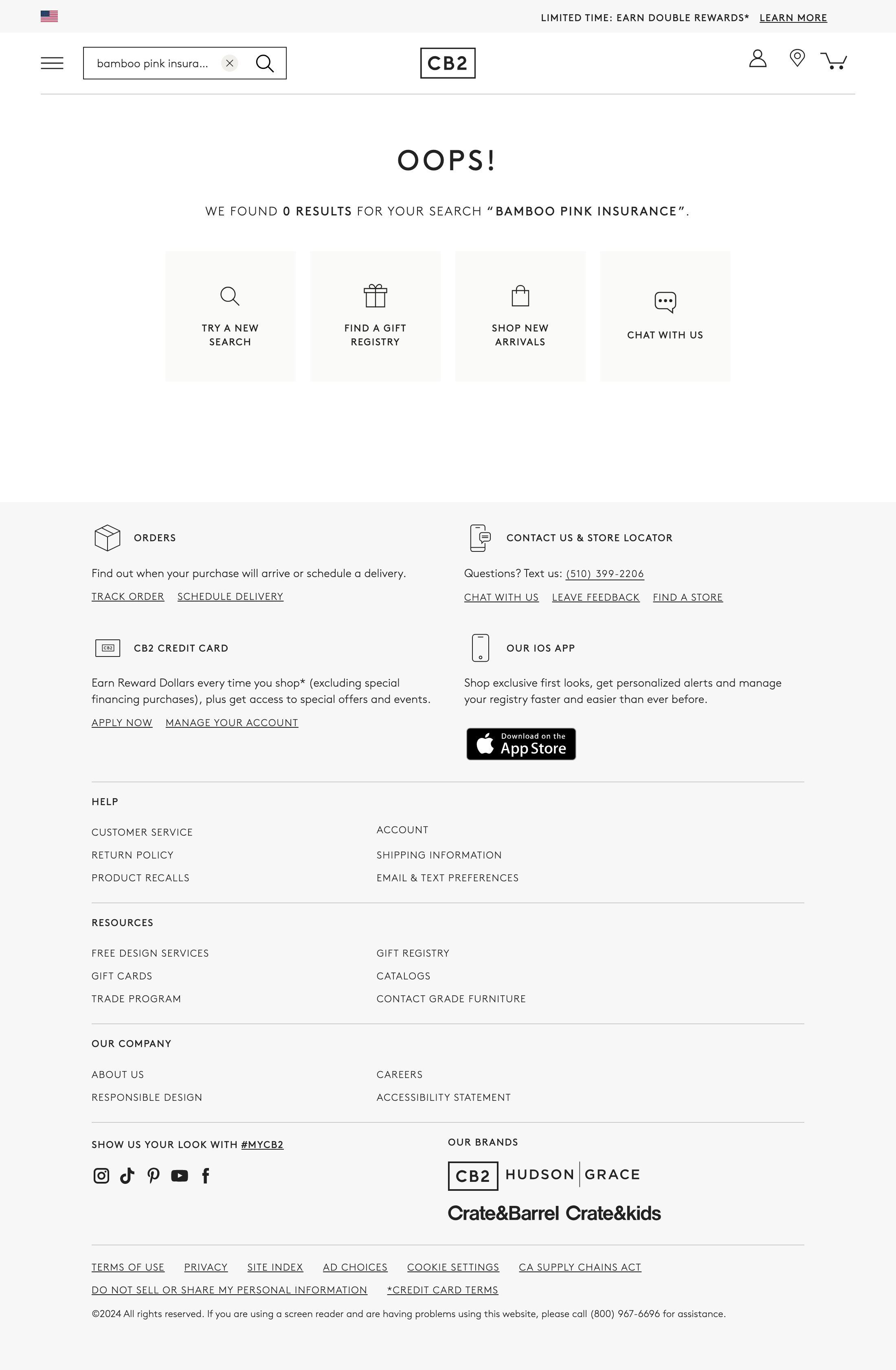The width and height of the screenshot is (896, 1370).
Task: Open the hamburger navigation menu
Action: 52,63
